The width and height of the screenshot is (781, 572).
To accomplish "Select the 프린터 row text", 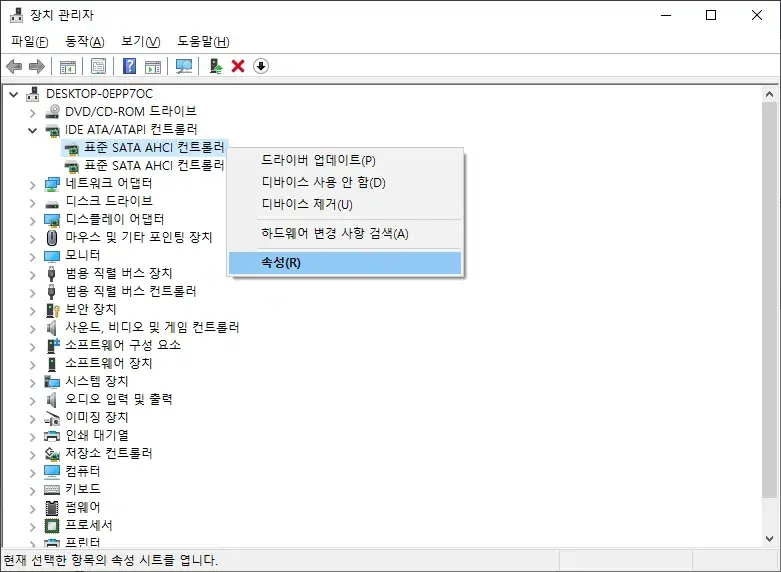I will pos(83,542).
